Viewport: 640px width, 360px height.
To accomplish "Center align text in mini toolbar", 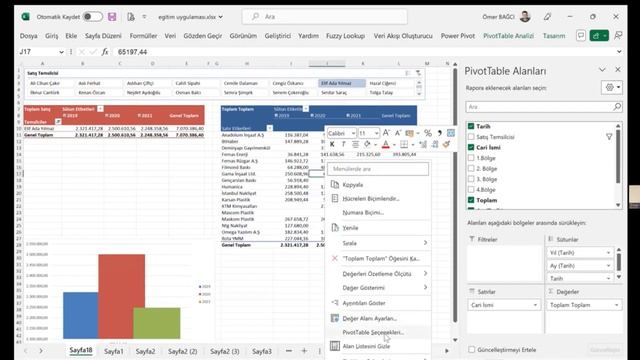I will pos(355,144).
